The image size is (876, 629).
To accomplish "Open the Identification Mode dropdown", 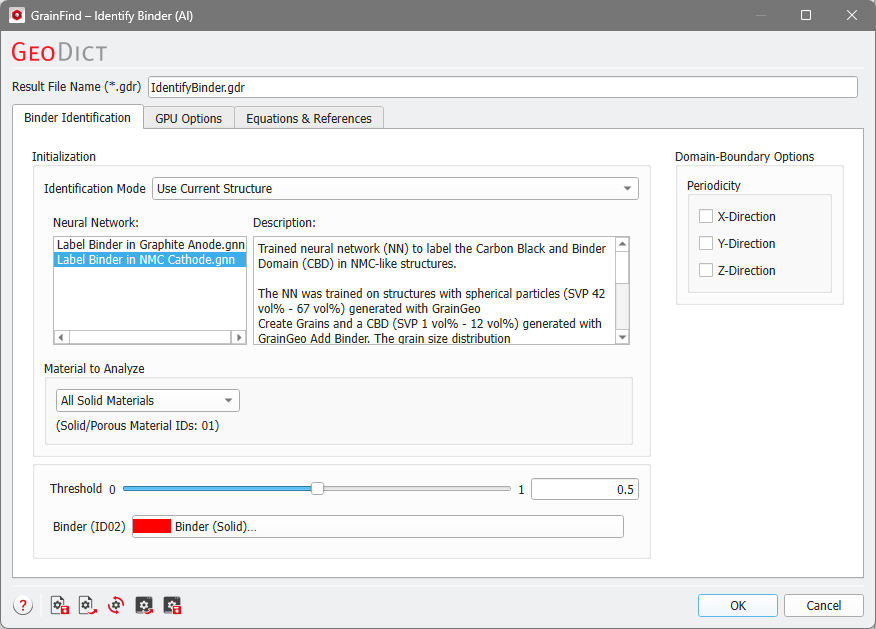I will point(395,189).
